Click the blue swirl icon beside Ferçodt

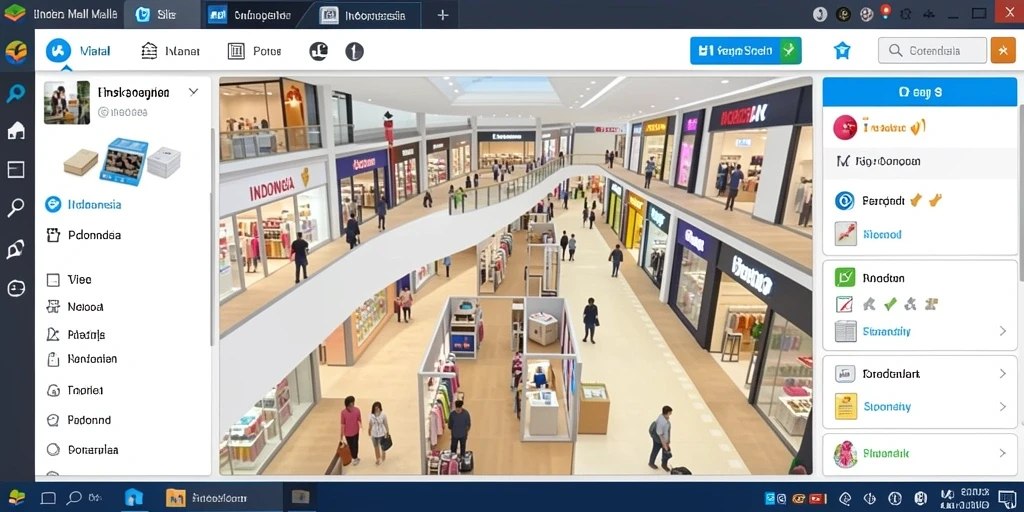pyautogui.click(x=844, y=200)
